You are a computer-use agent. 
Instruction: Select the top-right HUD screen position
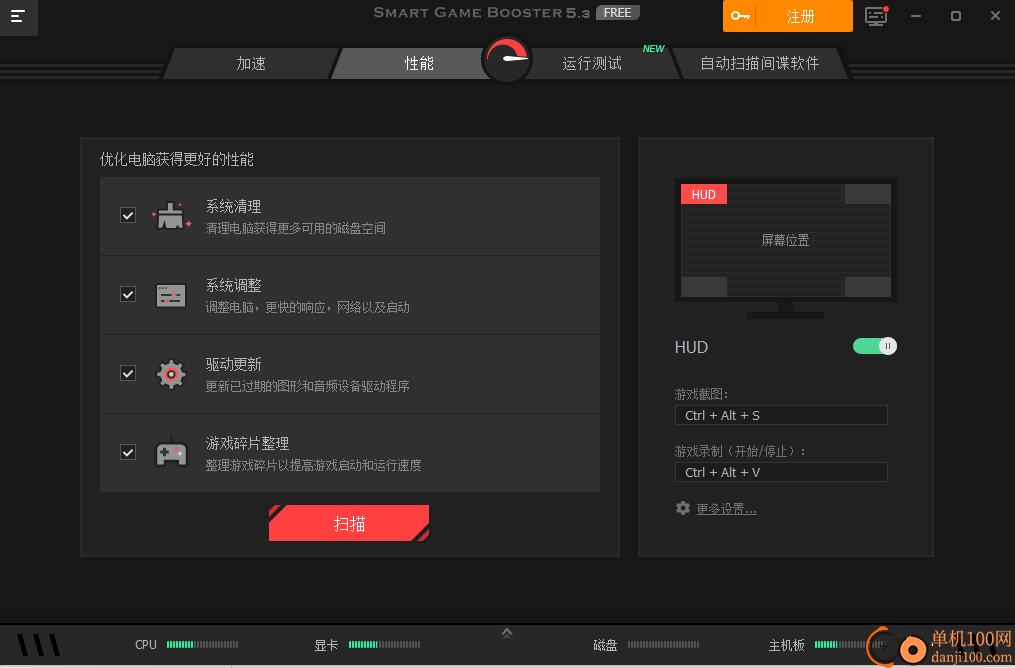pos(867,194)
